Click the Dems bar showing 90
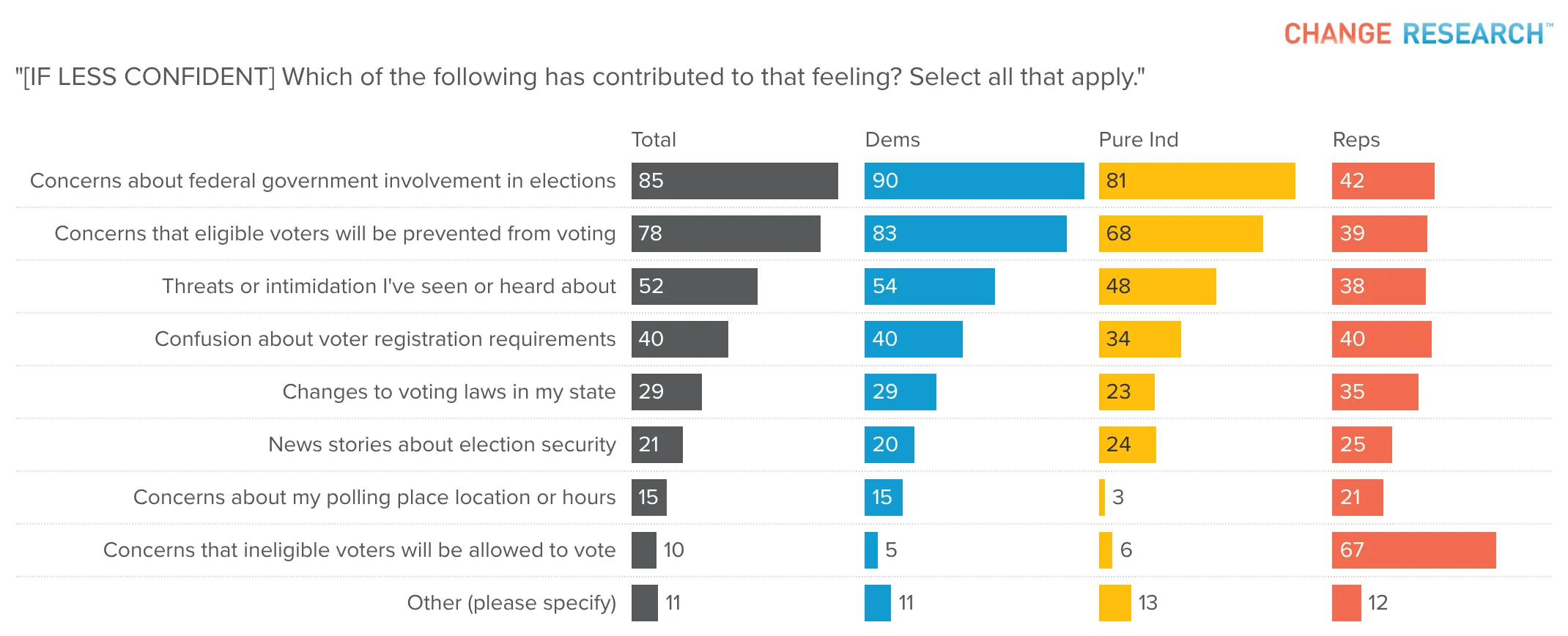Viewport: 1568px width, 636px height. point(975,181)
